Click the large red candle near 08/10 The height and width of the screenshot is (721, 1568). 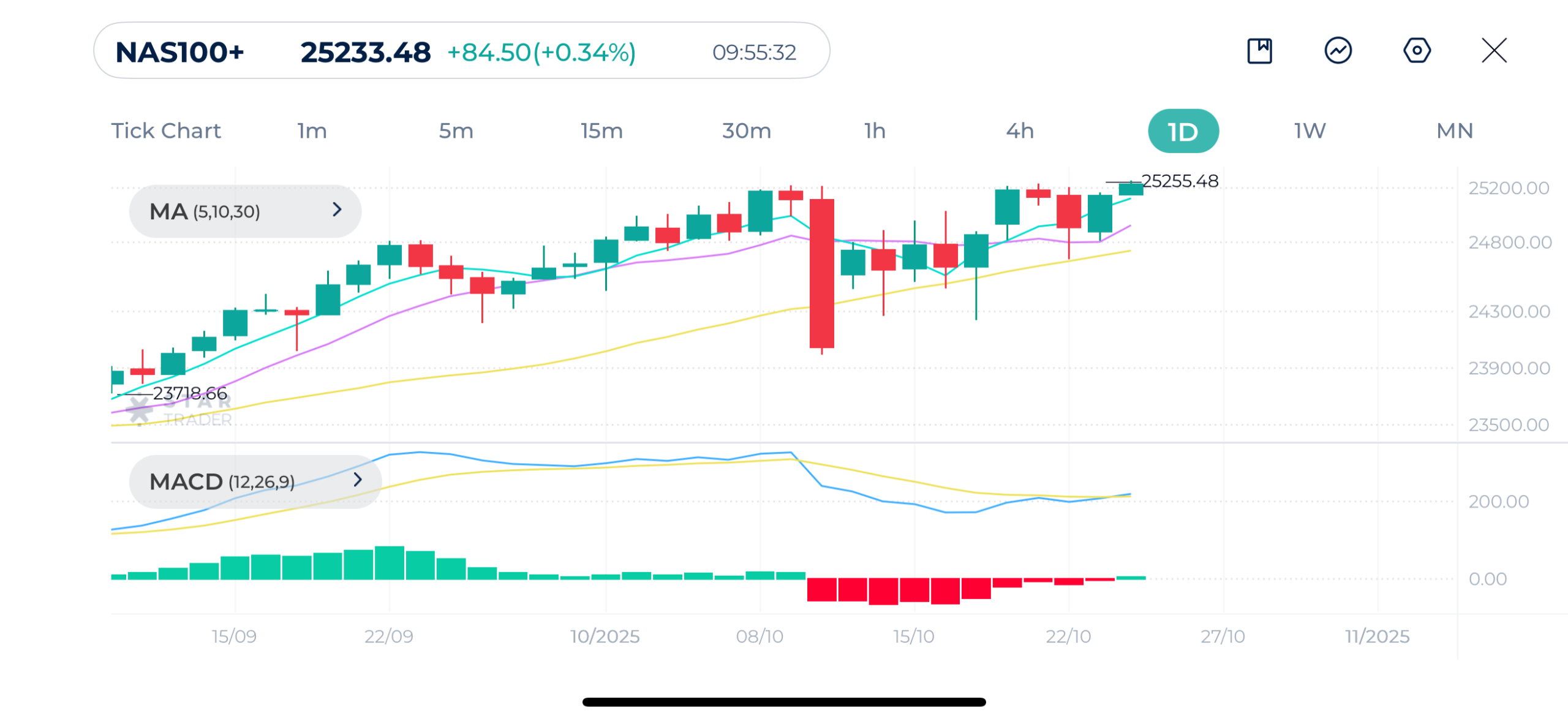pyautogui.click(x=821, y=273)
